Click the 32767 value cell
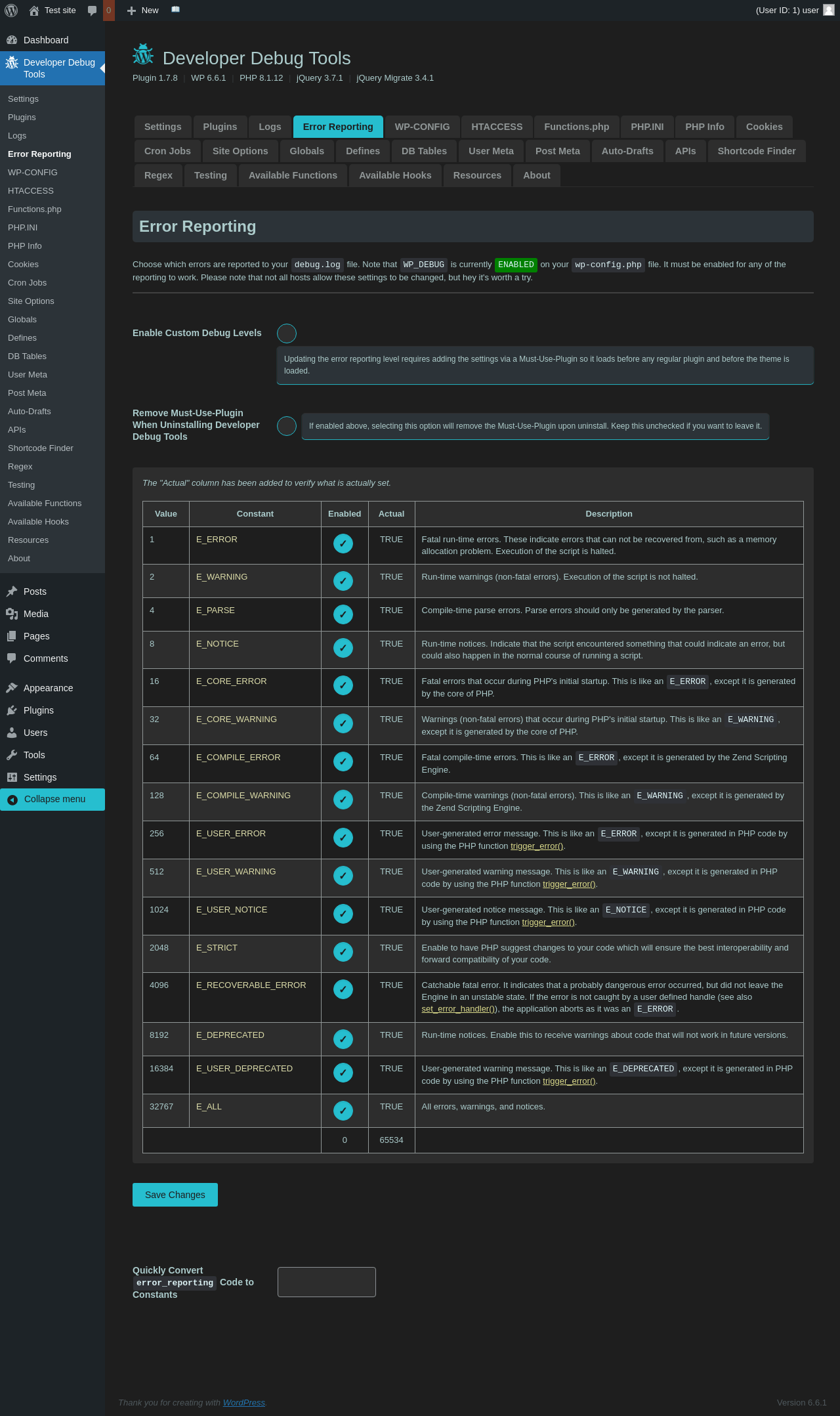This screenshot has height=1416, width=840. click(x=166, y=1111)
